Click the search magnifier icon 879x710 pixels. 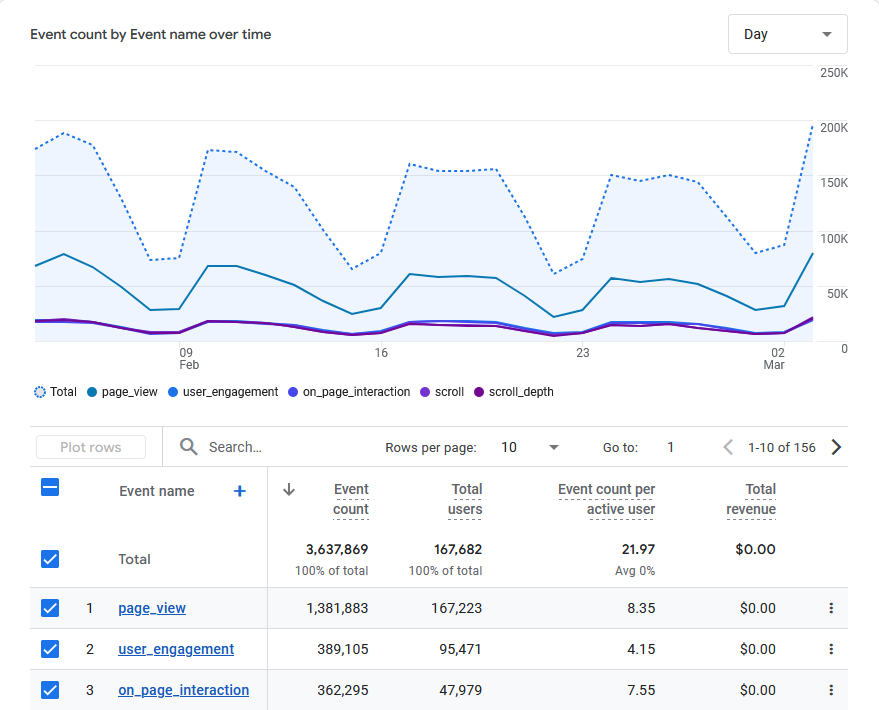tap(189, 447)
